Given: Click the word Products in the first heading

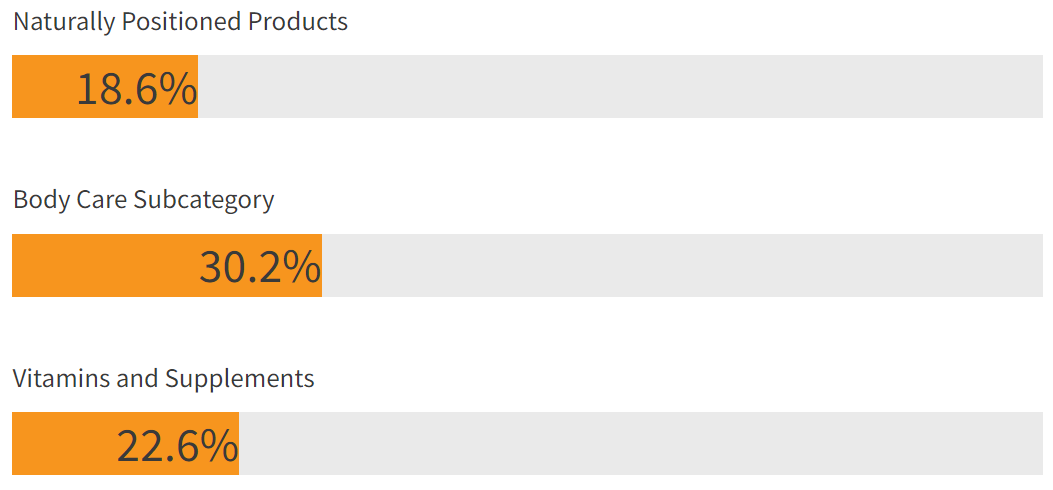Looking at the screenshot, I should (298, 21).
